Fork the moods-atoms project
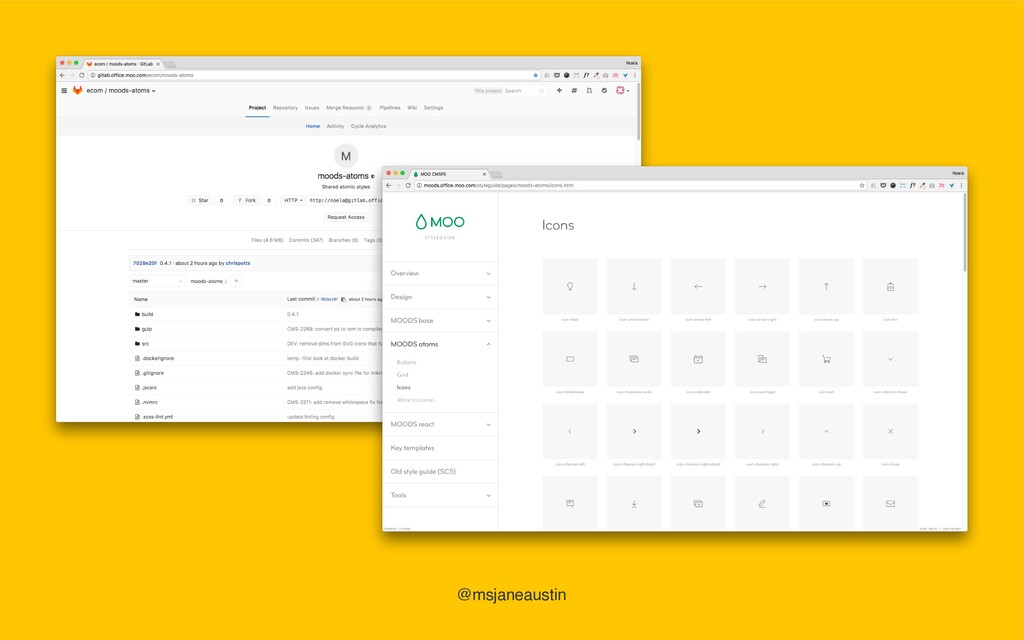Image resolution: width=1024 pixels, height=640 pixels. click(247, 200)
